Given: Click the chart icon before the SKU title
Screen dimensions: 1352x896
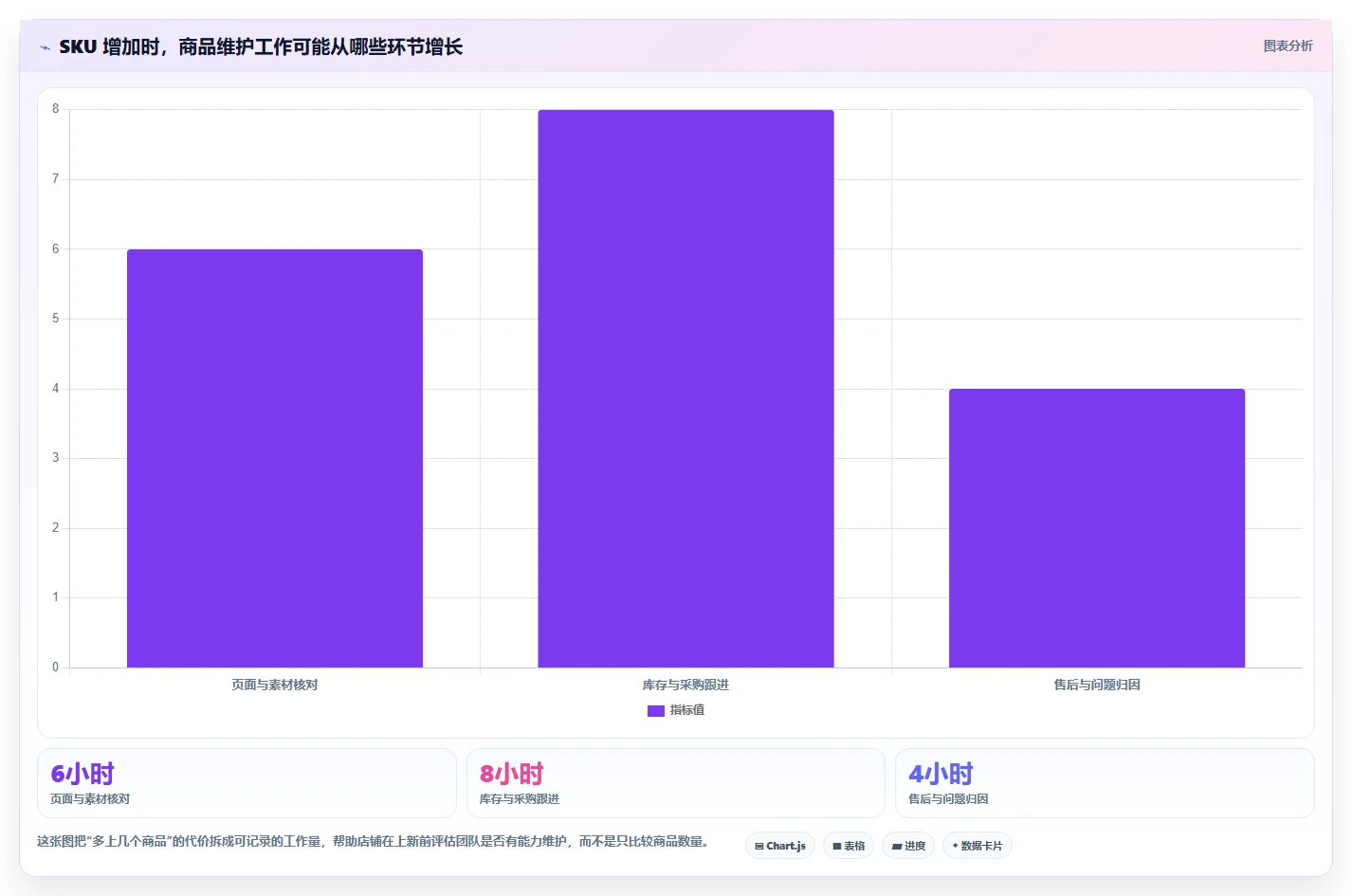Looking at the screenshot, I should click(x=45, y=47).
